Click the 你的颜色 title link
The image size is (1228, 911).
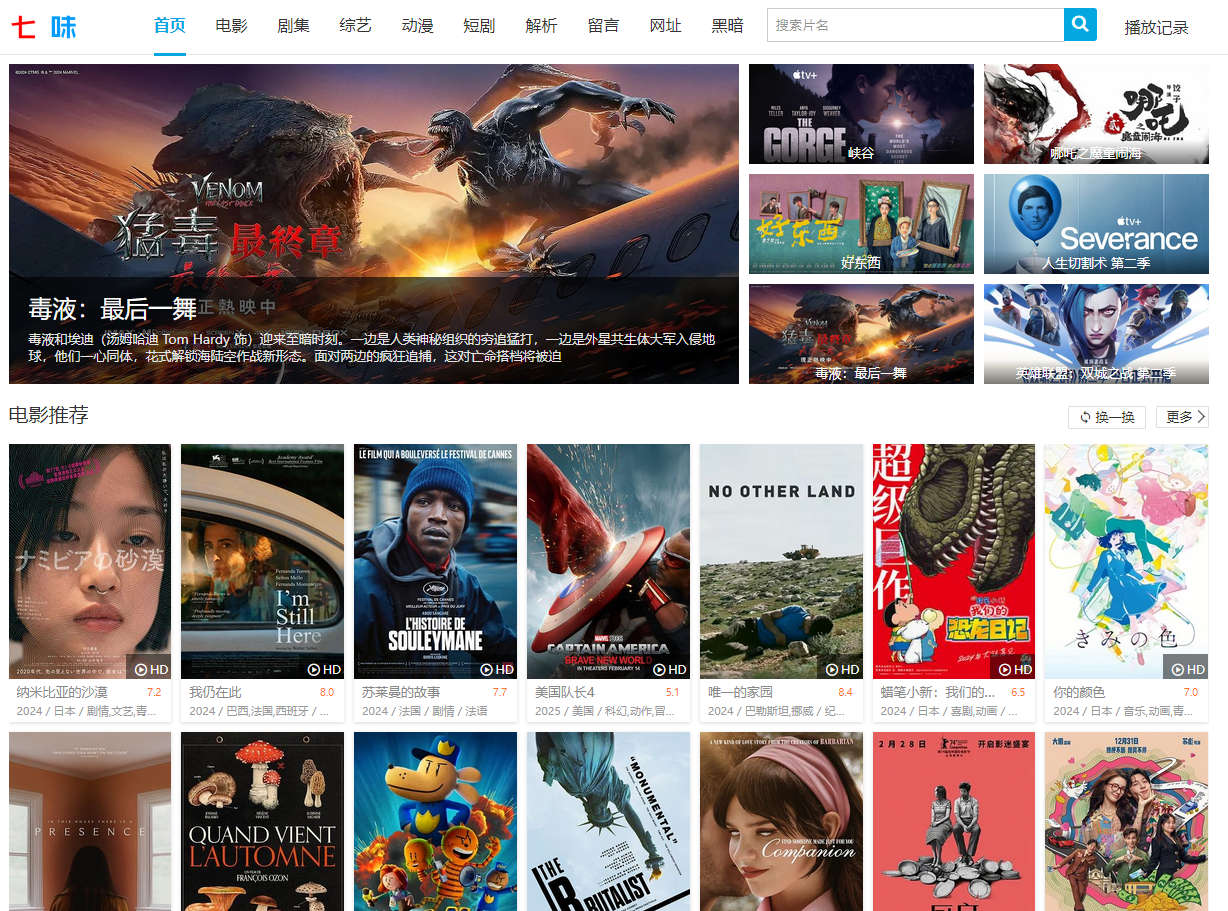coord(1079,692)
